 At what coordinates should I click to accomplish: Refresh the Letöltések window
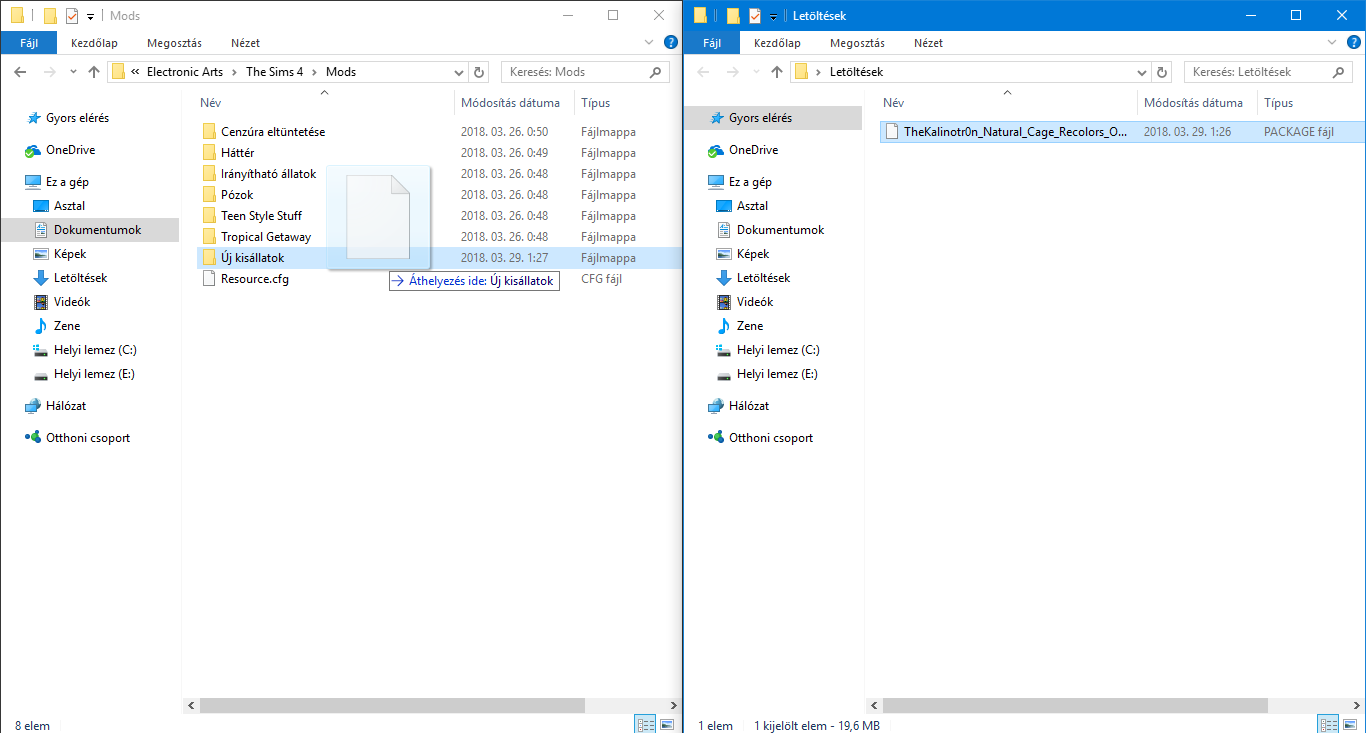[1162, 72]
